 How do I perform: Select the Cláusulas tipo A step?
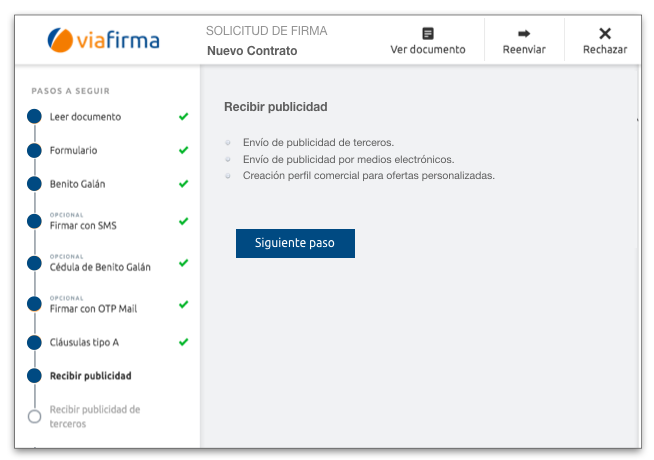point(84,342)
